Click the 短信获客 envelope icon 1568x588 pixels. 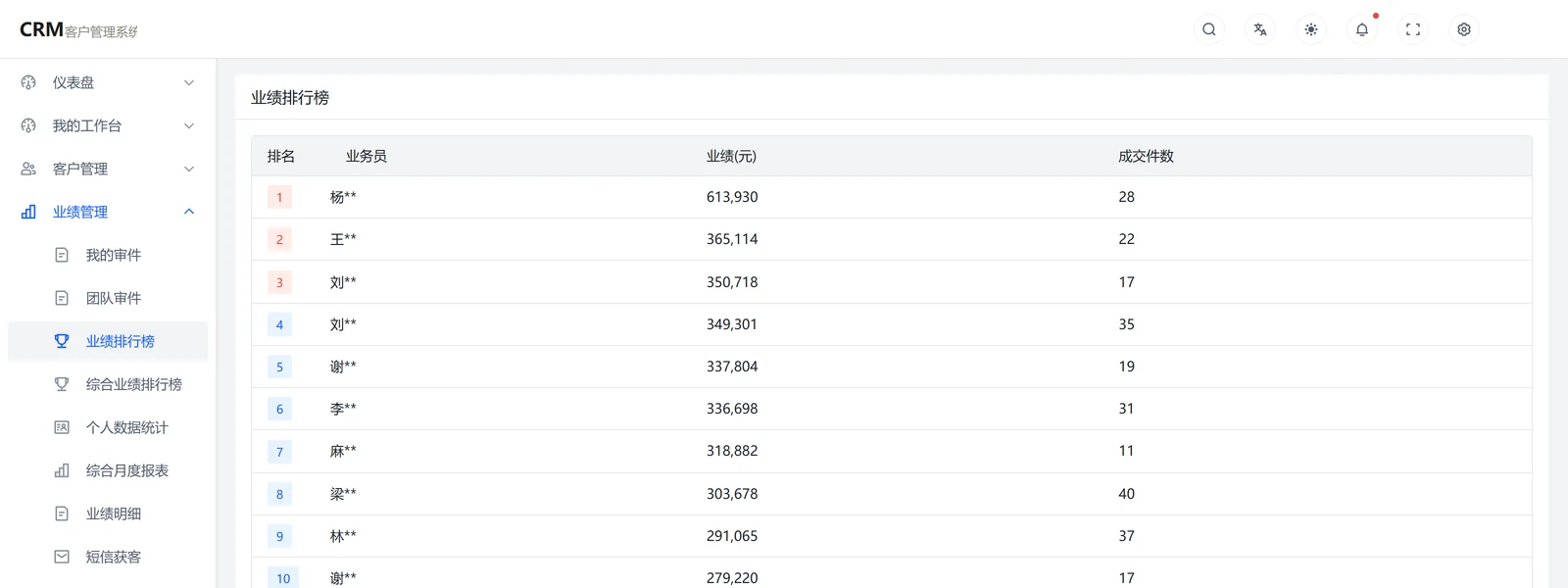coord(62,557)
